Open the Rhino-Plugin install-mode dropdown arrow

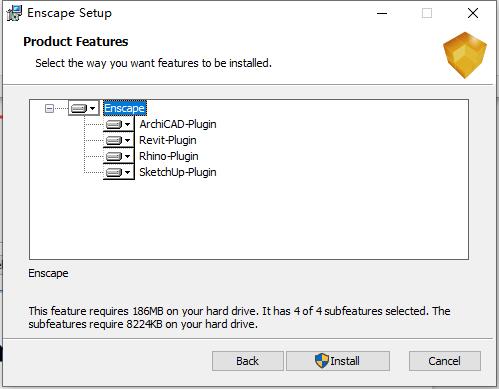pos(127,157)
